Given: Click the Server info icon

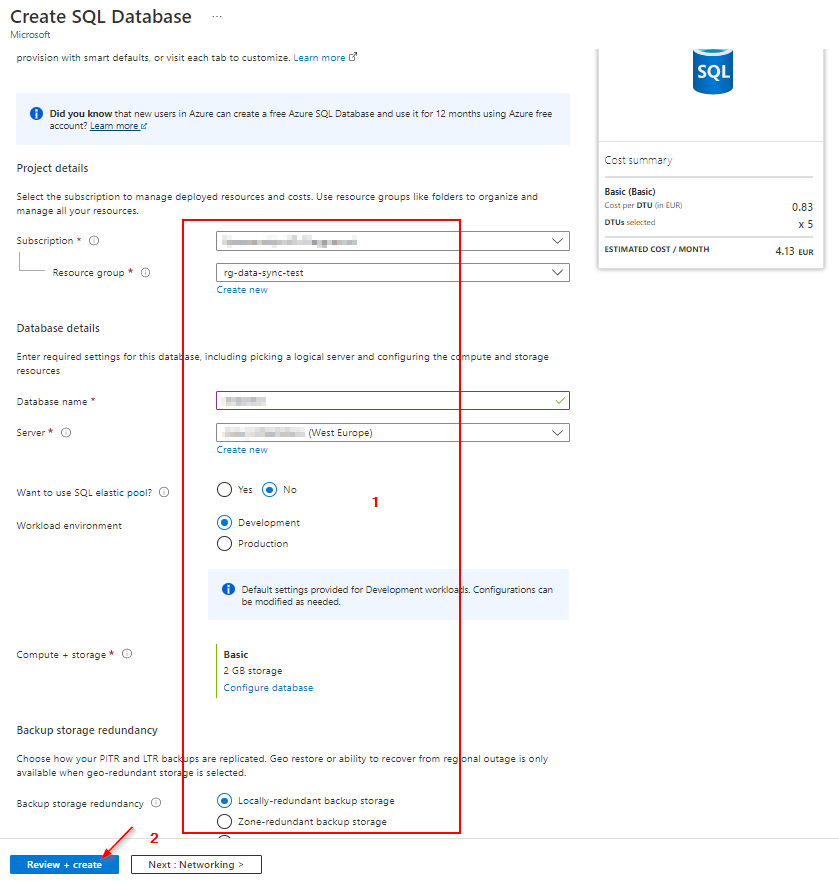Looking at the screenshot, I should point(66,433).
